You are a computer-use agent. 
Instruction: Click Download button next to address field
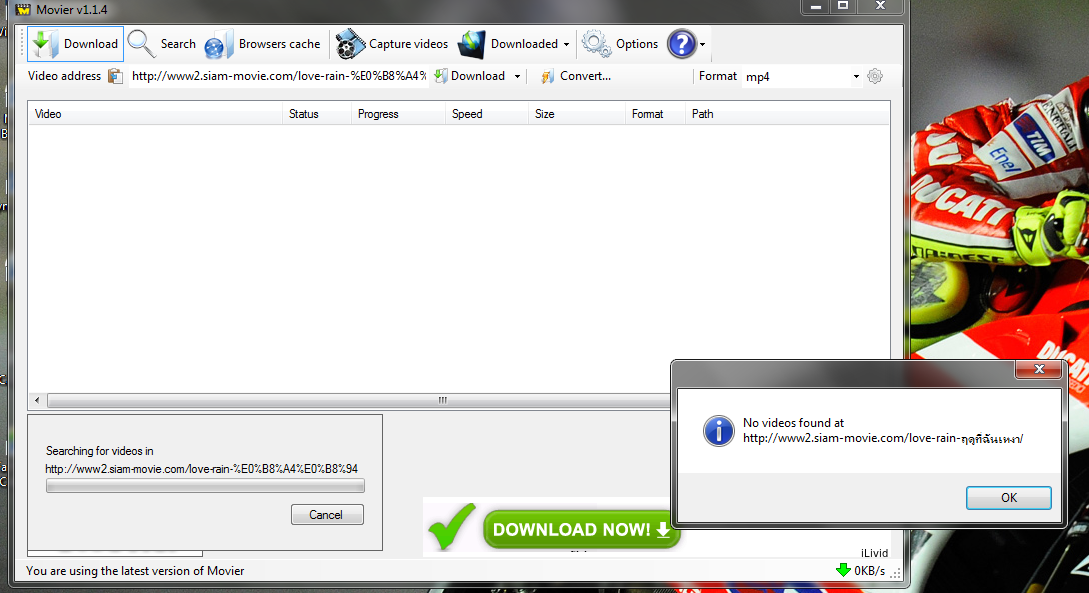(x=470, y=76)
